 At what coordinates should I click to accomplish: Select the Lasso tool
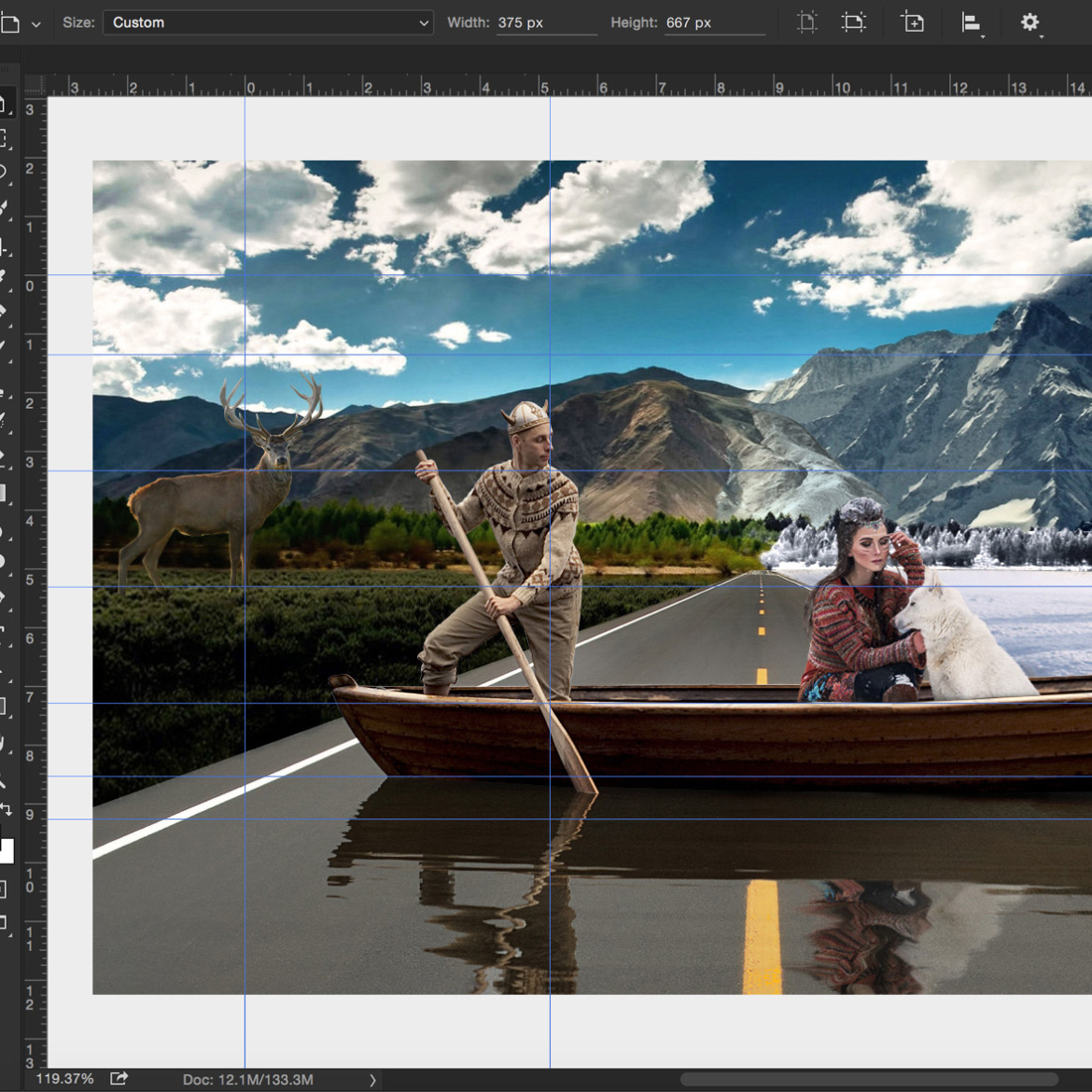tap(3, 172)
